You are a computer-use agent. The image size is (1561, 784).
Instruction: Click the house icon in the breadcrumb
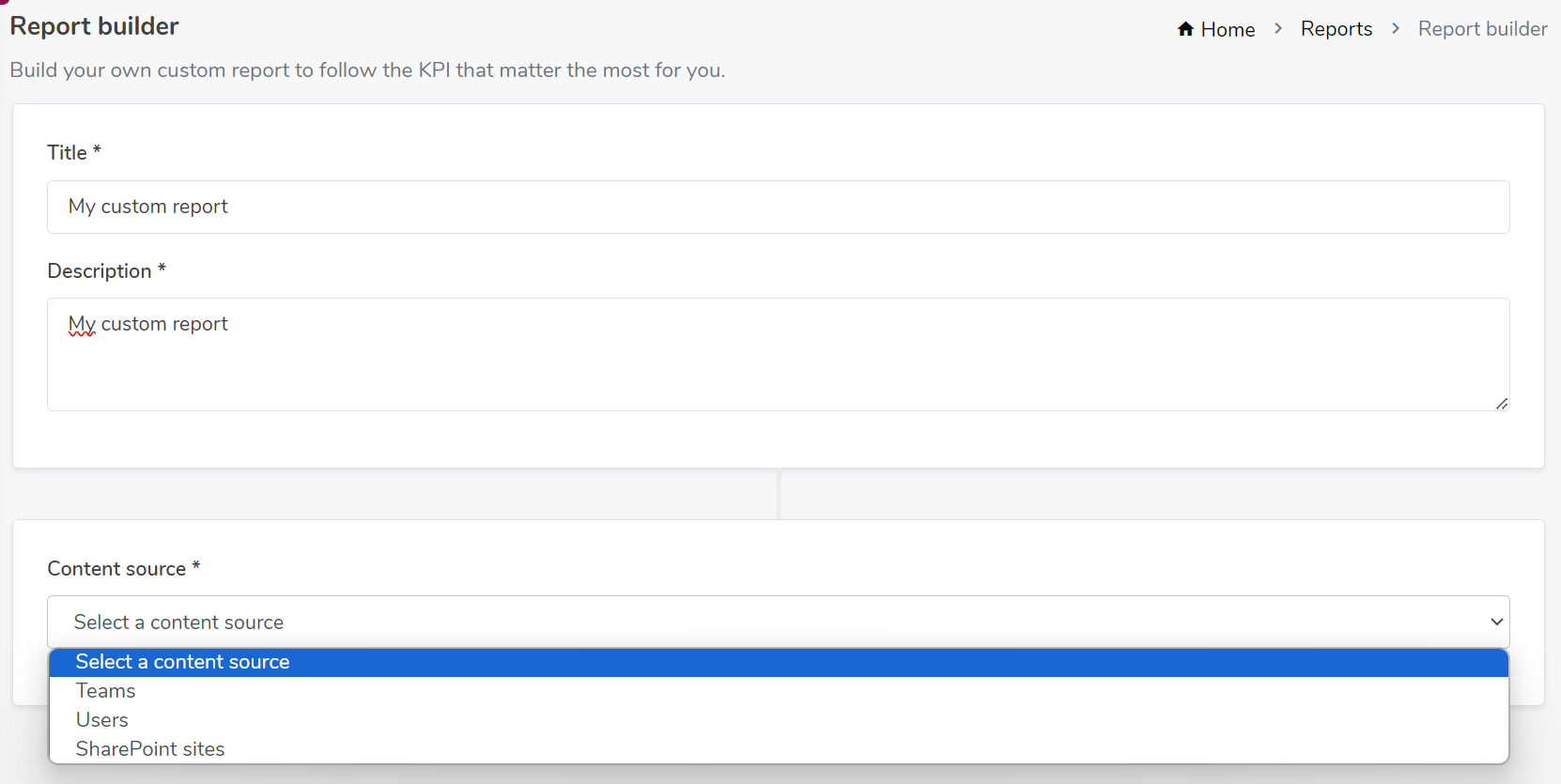pyautogui.click(x=1185, y=29)
